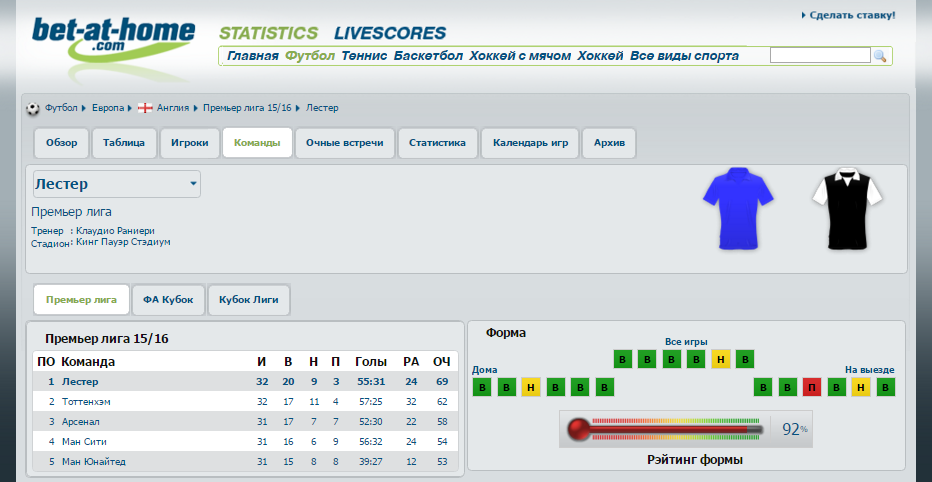Click the England flag icon in breadcrumb

pyautogui.click(x=145, y=108)
